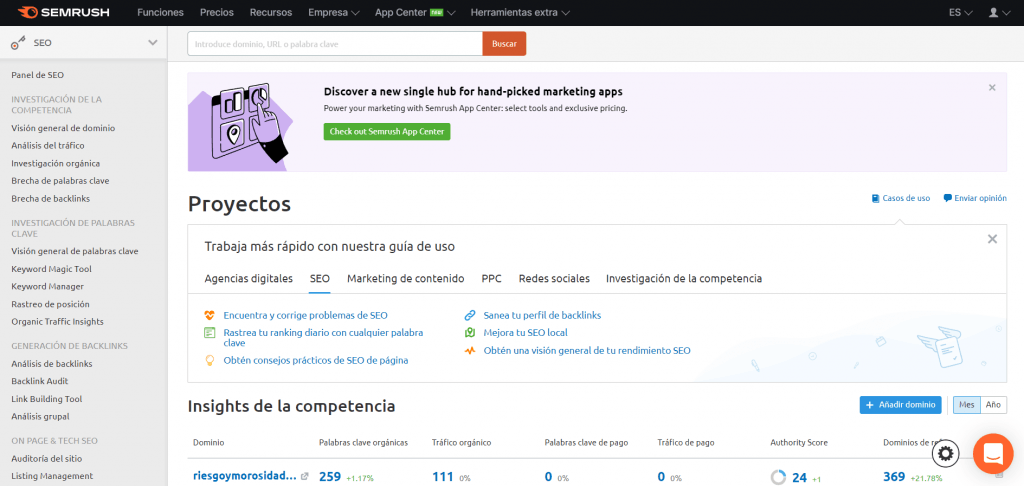Switch to Redes sociales tab
This screenshot has height=486, width=1024.
(554, 278)
